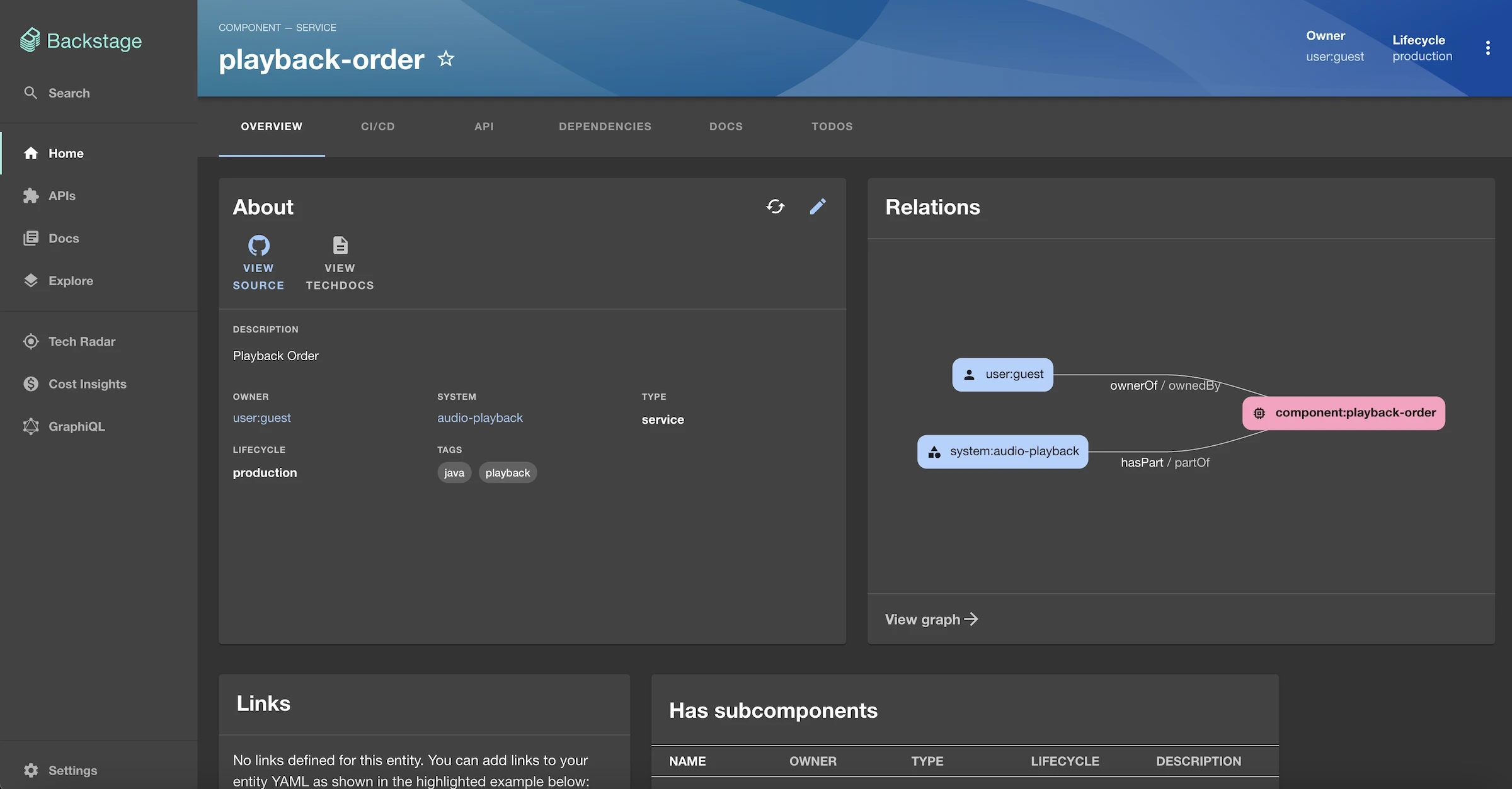Click 'production' lifecycle value in About
The height and width of the screenshot is (789, 1512).
click(265, 473)
